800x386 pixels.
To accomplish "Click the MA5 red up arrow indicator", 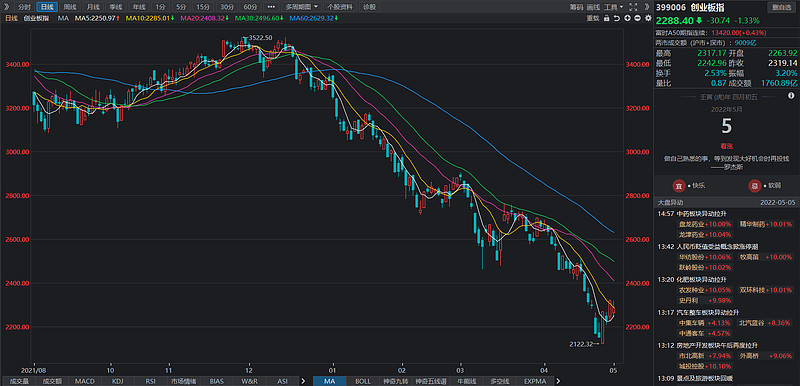I will point(118,18).
